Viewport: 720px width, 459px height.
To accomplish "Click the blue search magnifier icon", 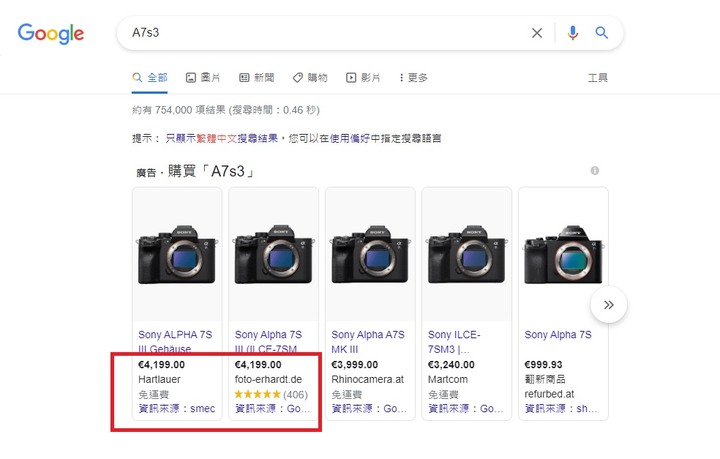I will pyautogui.click(x=602, y=33).
